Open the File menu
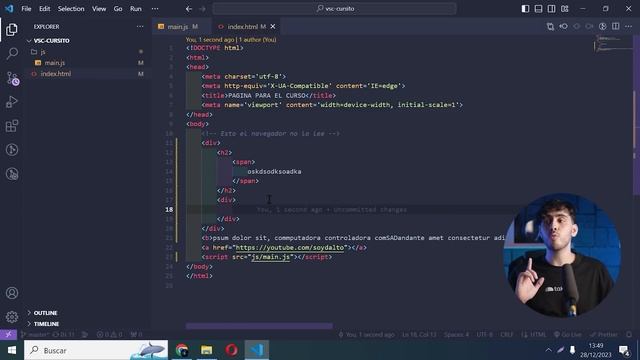The image size is (640, 360). [26, 9]
